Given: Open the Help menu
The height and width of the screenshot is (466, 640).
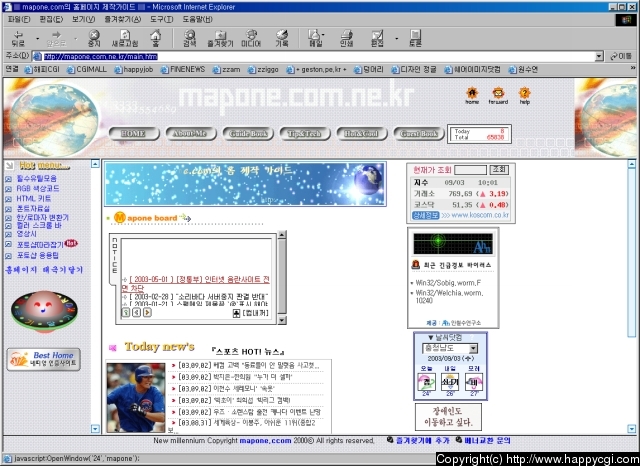Looking at the screenshot, I should tap(197, 19).
